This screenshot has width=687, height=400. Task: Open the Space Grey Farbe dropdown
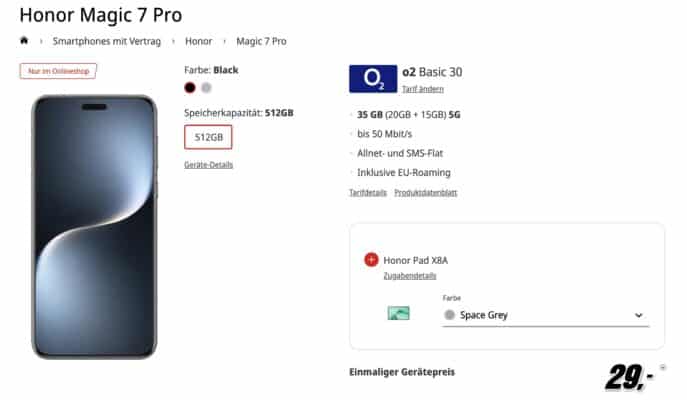click(545, 315)
